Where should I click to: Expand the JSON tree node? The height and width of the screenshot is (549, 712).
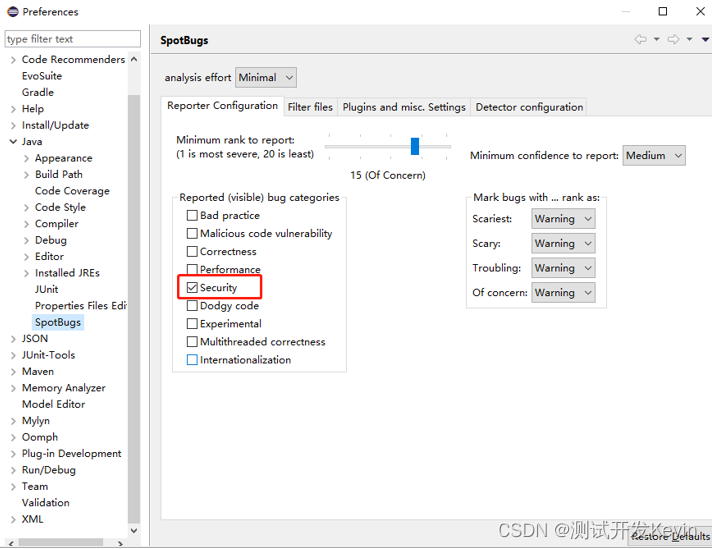13,339
